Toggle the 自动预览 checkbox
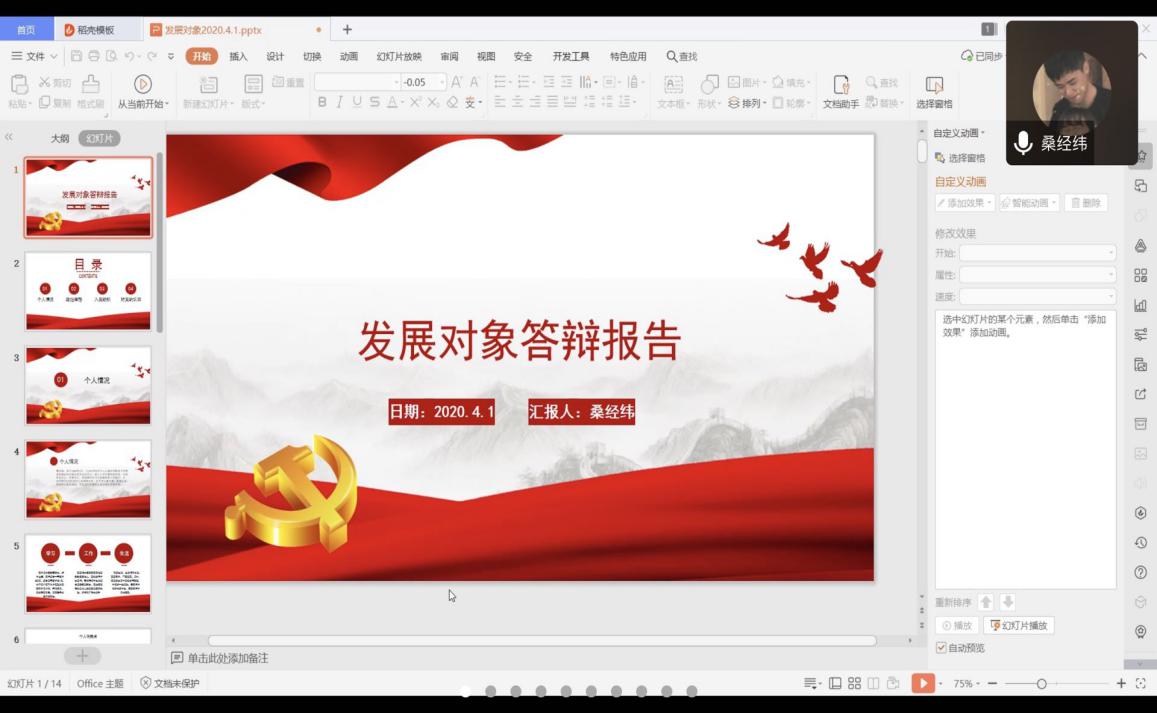The width and height of the screenshot is (1157, 713). 941,648
